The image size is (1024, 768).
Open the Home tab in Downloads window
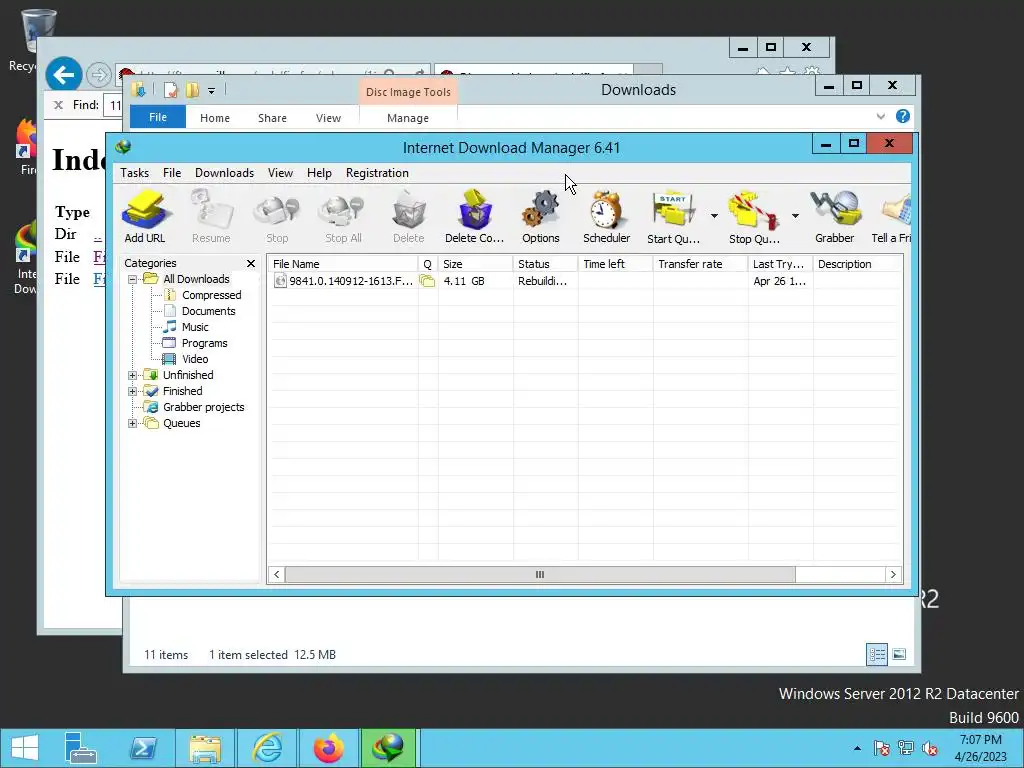point(215,118)
